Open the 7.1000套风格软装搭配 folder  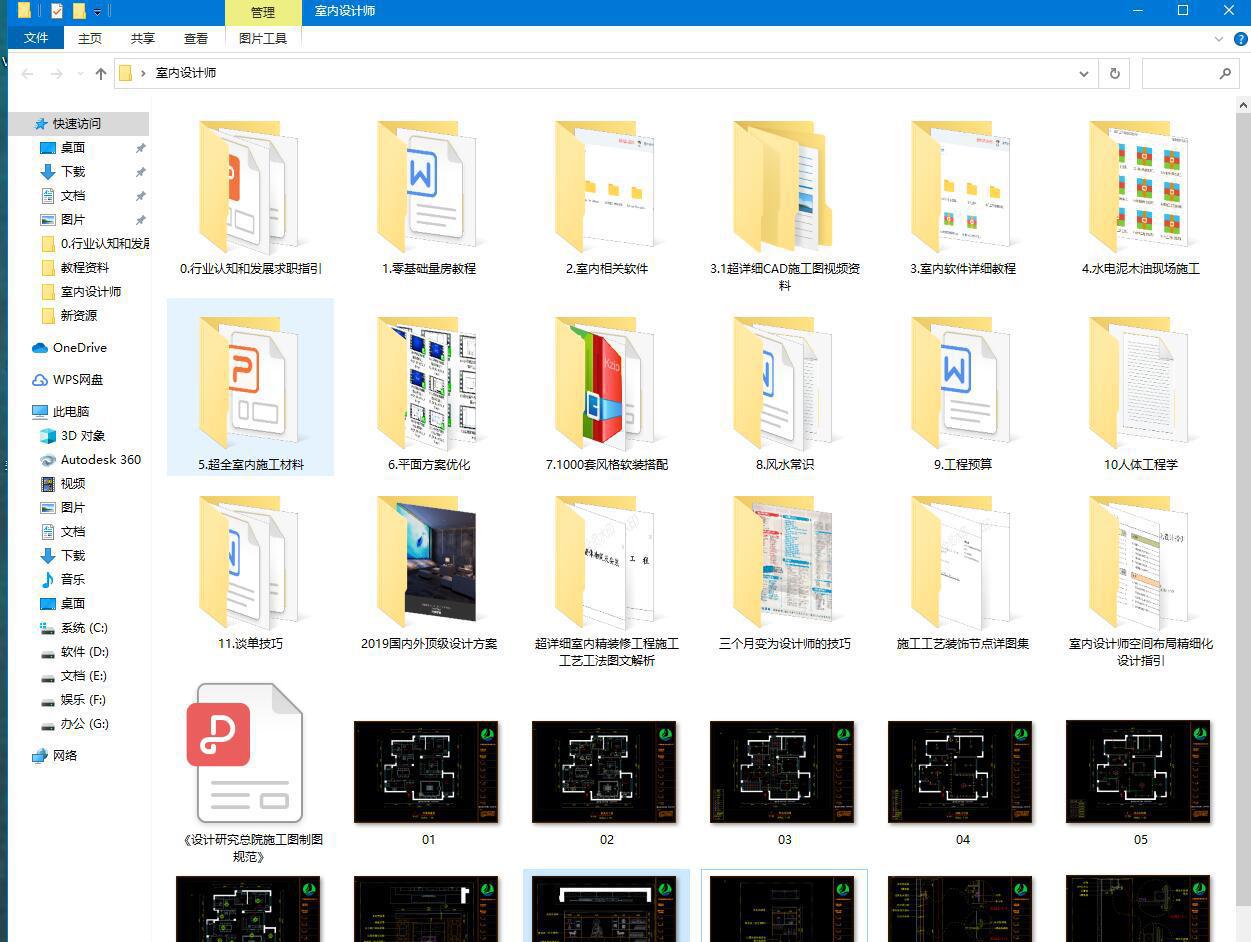[x=606, y=394]
